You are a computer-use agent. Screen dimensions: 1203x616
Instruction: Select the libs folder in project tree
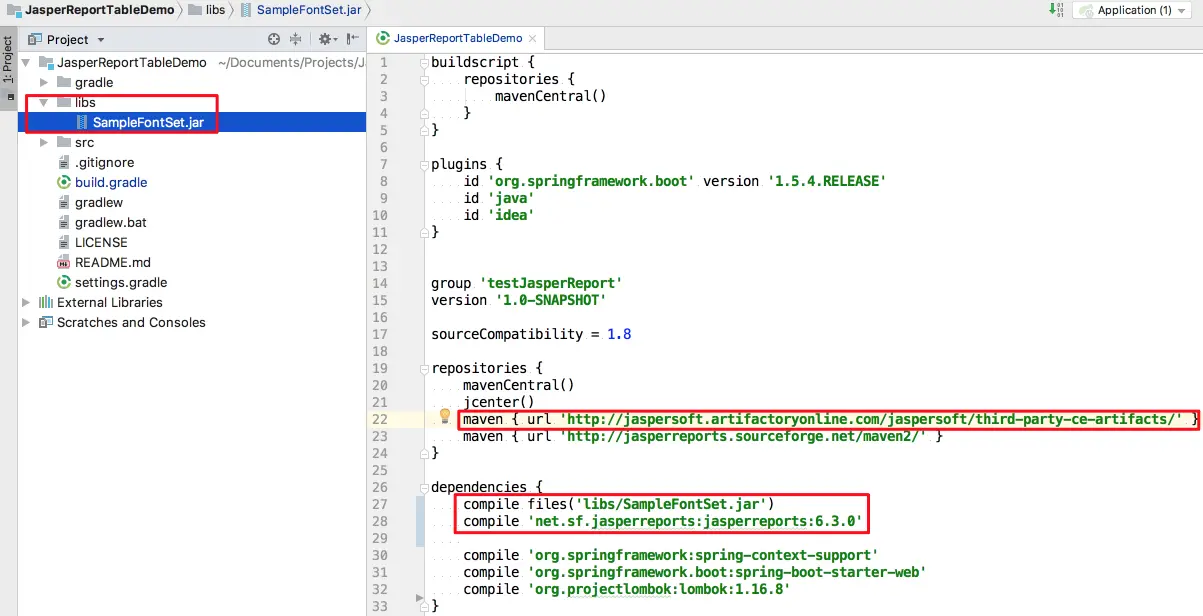pyautogui.click(x=85, y=102)
